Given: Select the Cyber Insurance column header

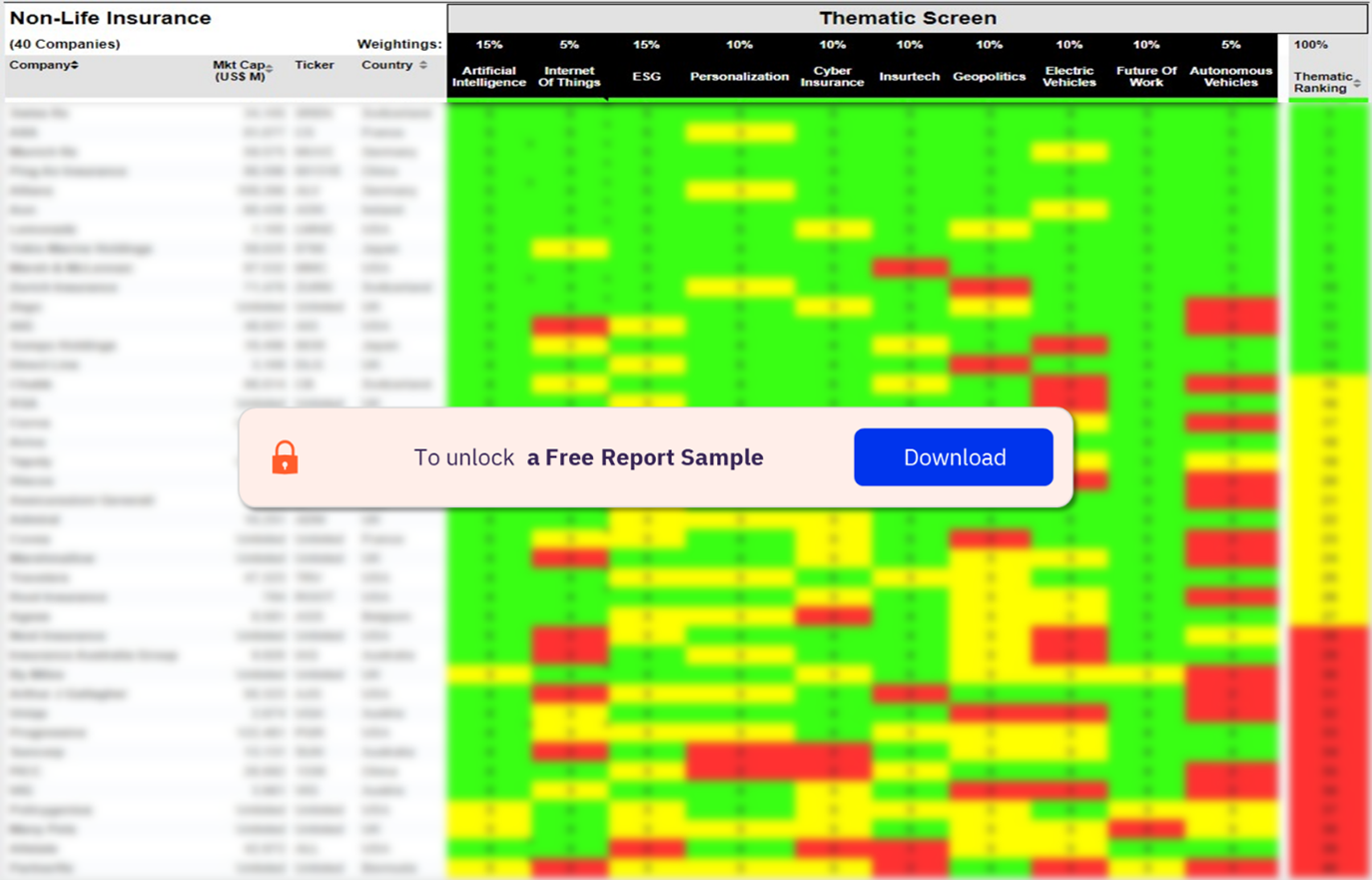Looking at the screenshot, I should pyautogui.click(x=832, y=77).
